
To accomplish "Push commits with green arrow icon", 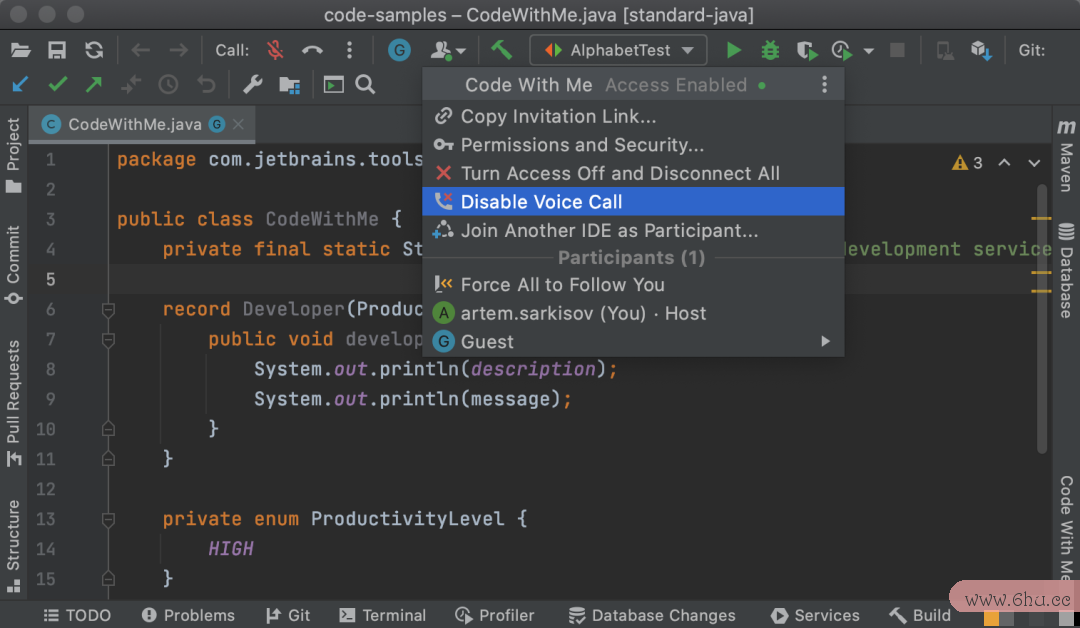I will click(94, 85).
